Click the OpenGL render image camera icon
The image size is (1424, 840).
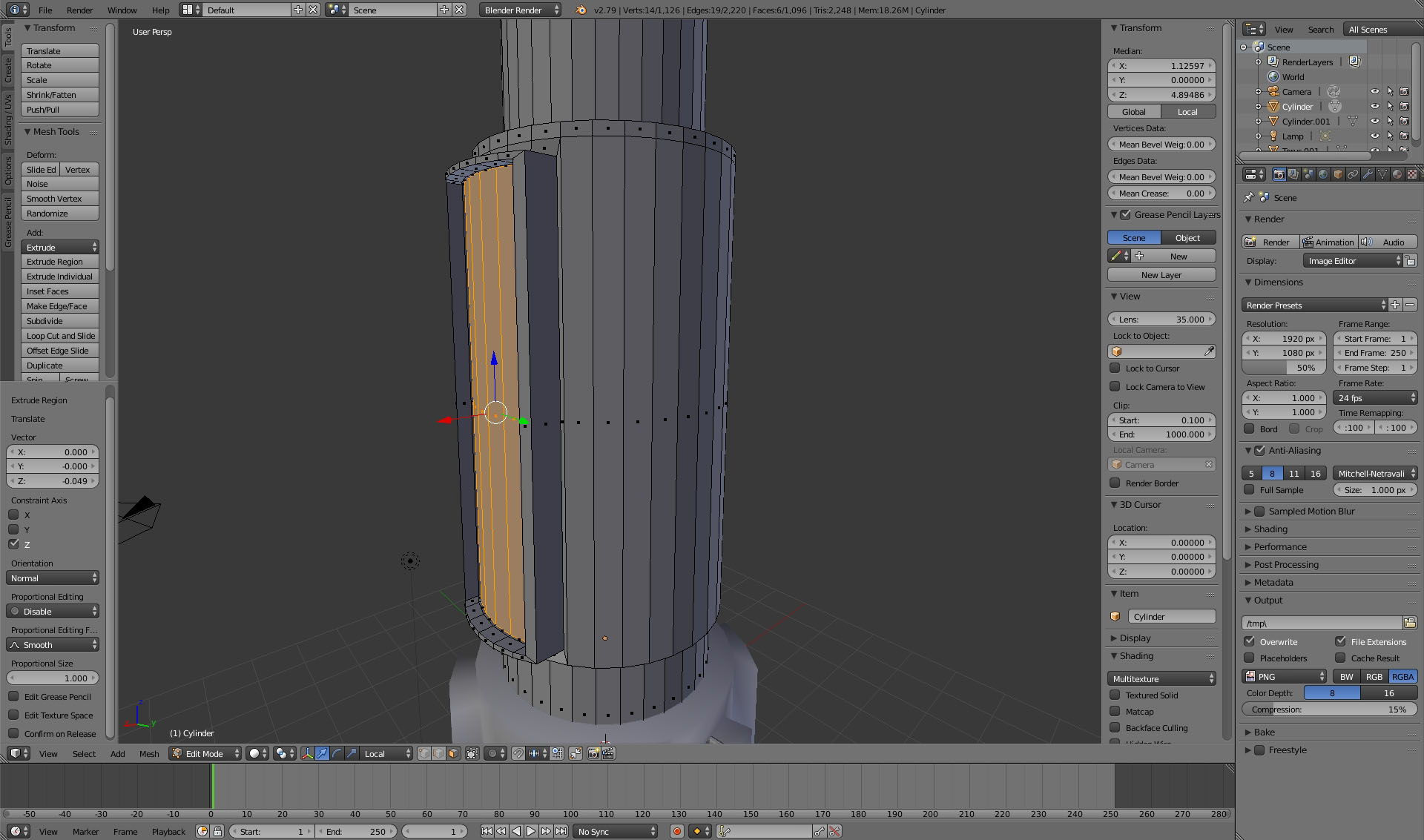click(x=593, y=753)
